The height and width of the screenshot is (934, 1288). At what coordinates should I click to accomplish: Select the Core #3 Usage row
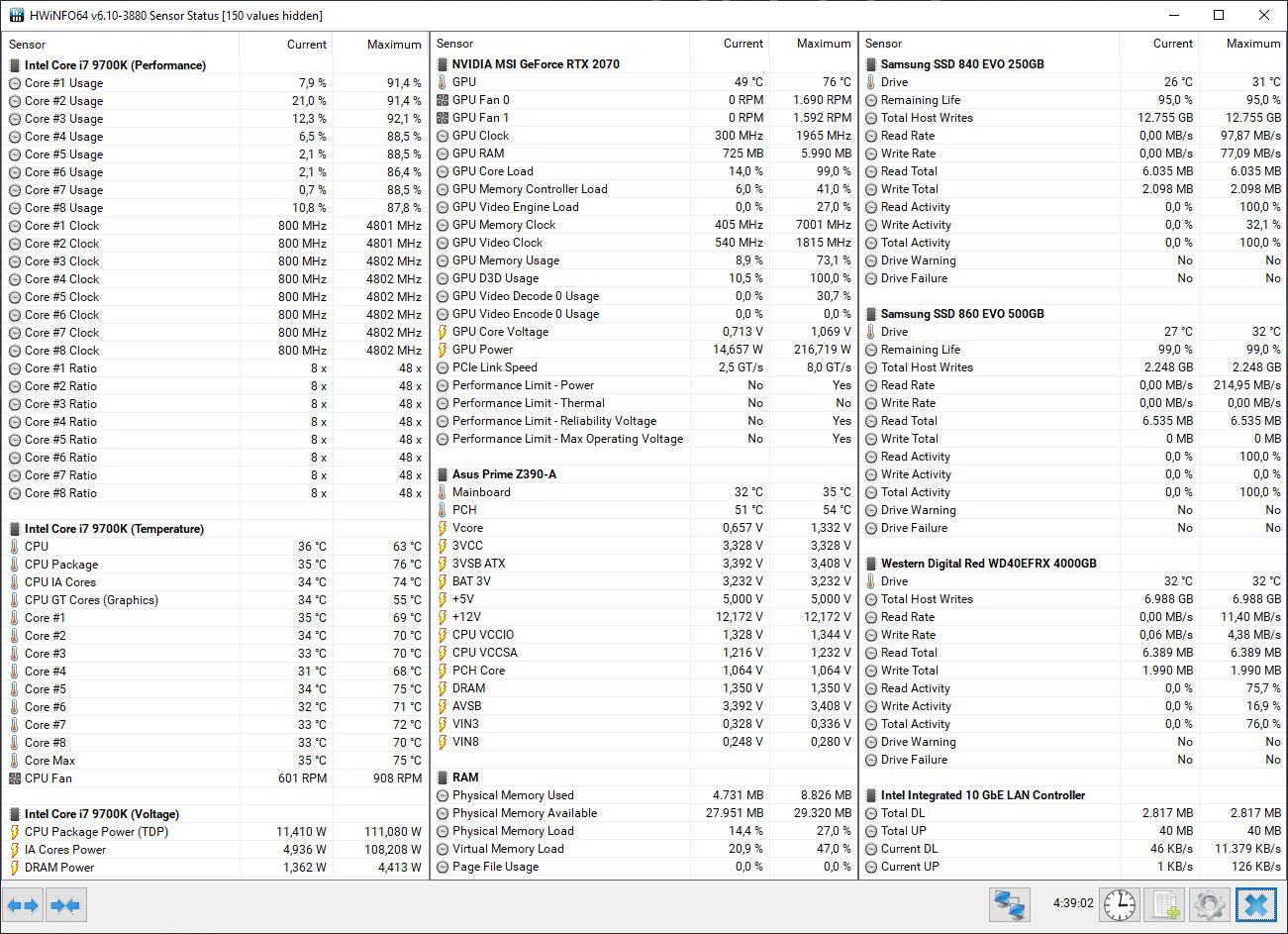216,119
